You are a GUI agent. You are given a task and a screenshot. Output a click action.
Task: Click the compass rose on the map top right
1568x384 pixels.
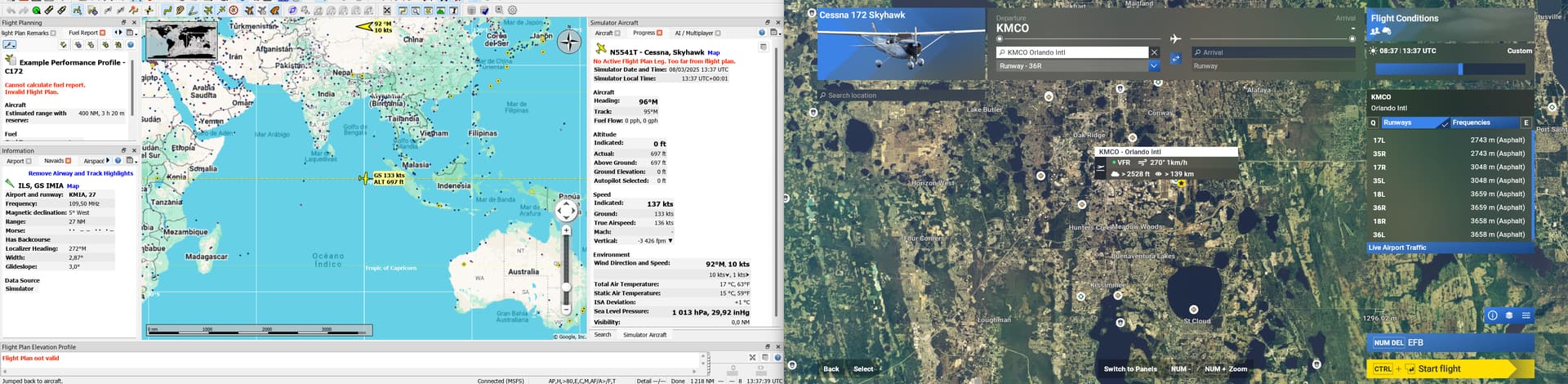569,41
